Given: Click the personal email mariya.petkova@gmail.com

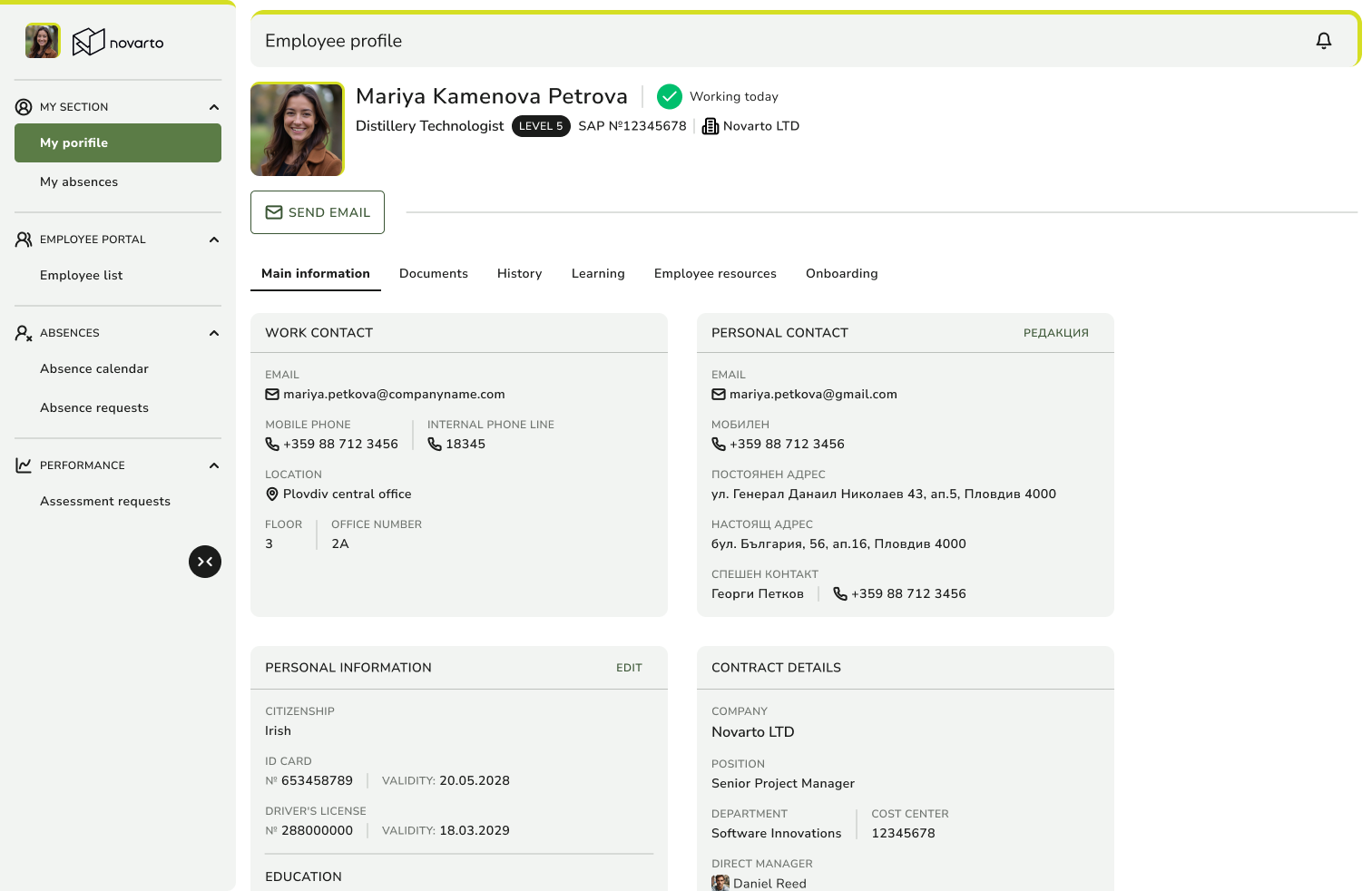Looking at the screenshot, I should tap(813, 395).
